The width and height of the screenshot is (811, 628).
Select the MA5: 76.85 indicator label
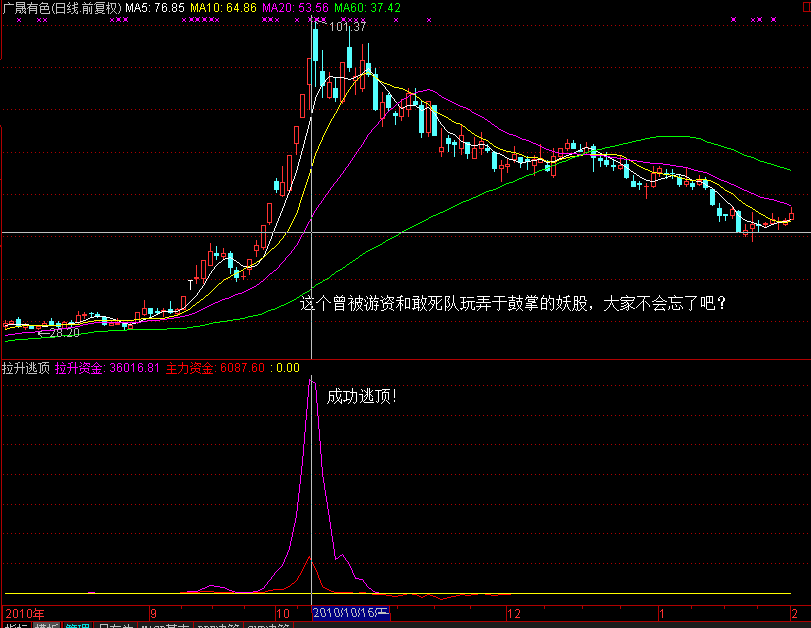coord(155,8)
